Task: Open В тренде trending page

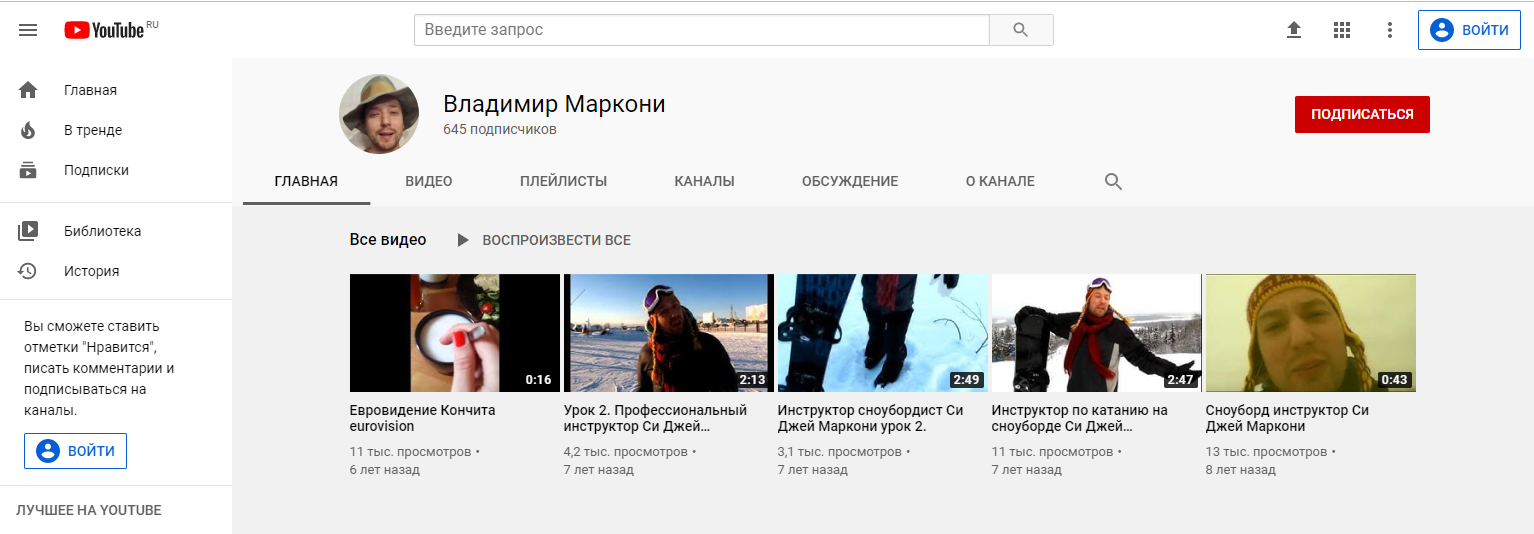Action: point(92,130)
